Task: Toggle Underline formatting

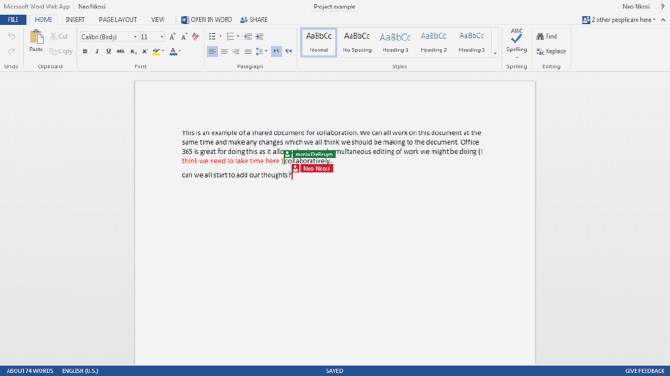Action: tap(109, 51)
